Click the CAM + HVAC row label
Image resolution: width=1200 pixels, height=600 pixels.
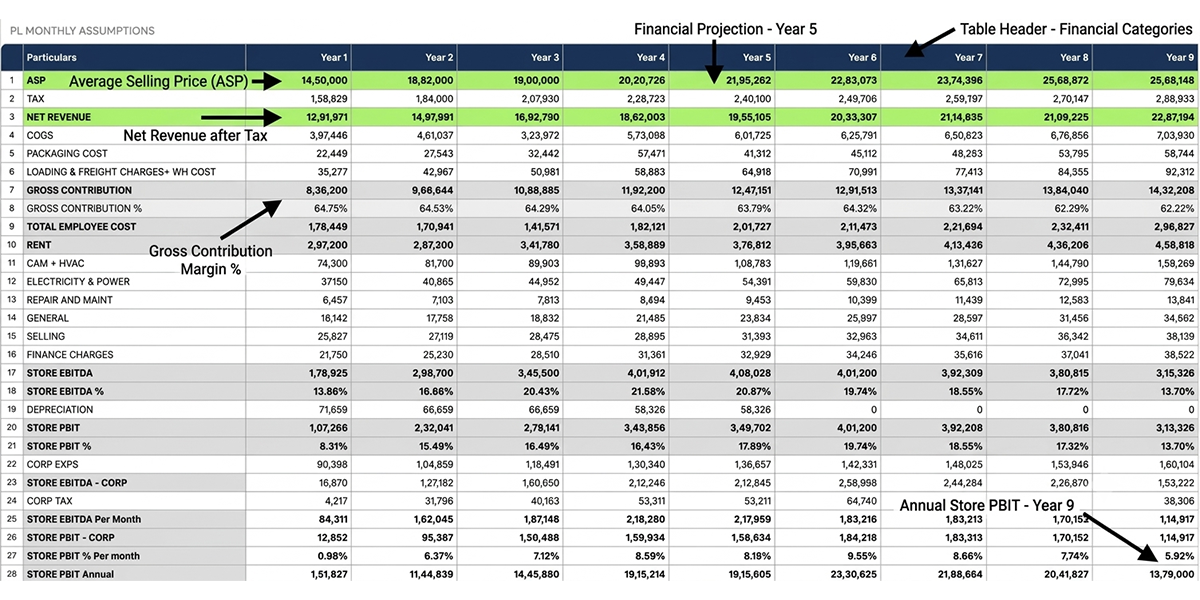click(x=54, y=263)
